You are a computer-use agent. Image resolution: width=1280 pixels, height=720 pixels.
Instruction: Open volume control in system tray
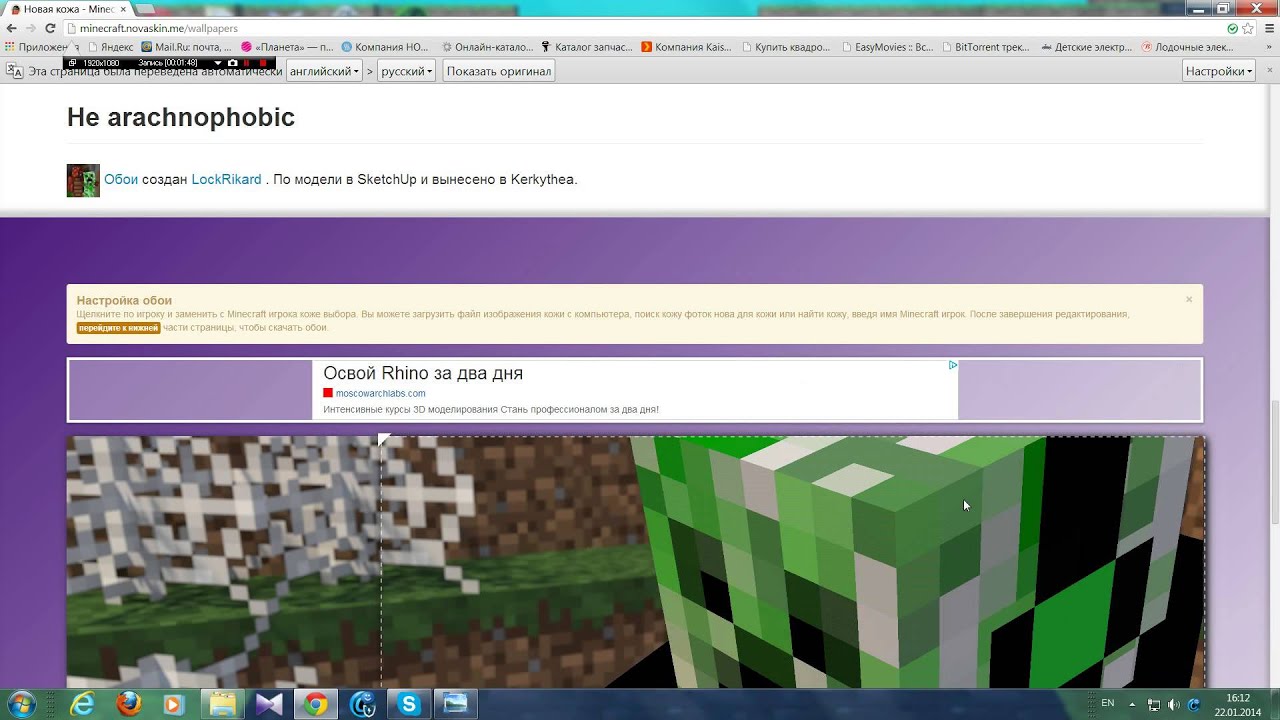point(1173,704)
